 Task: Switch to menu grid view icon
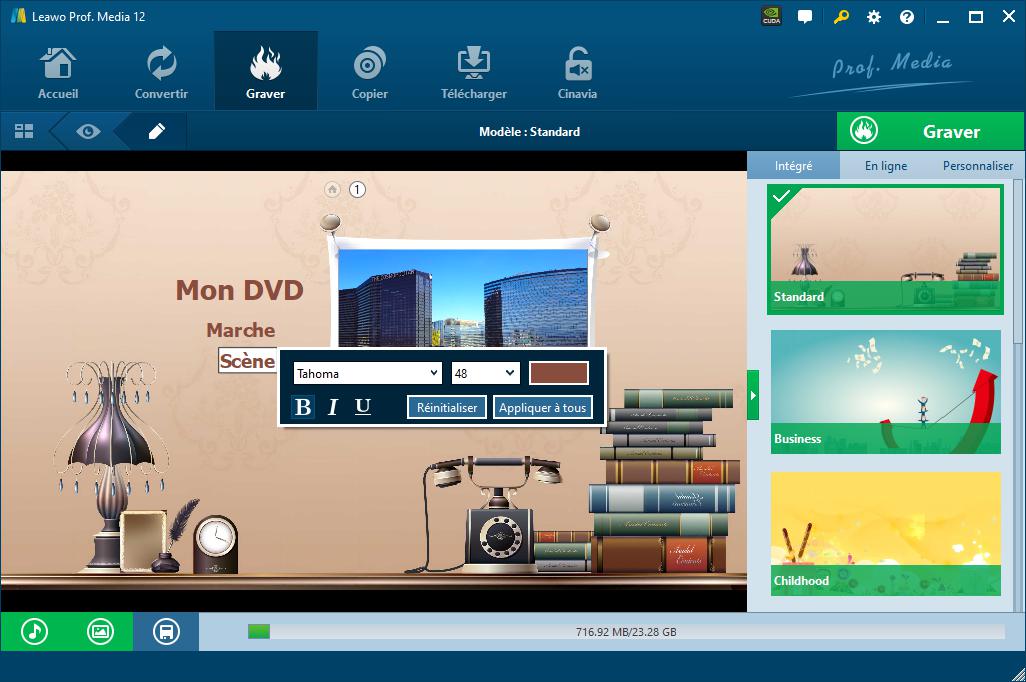(x=24, y=132)
